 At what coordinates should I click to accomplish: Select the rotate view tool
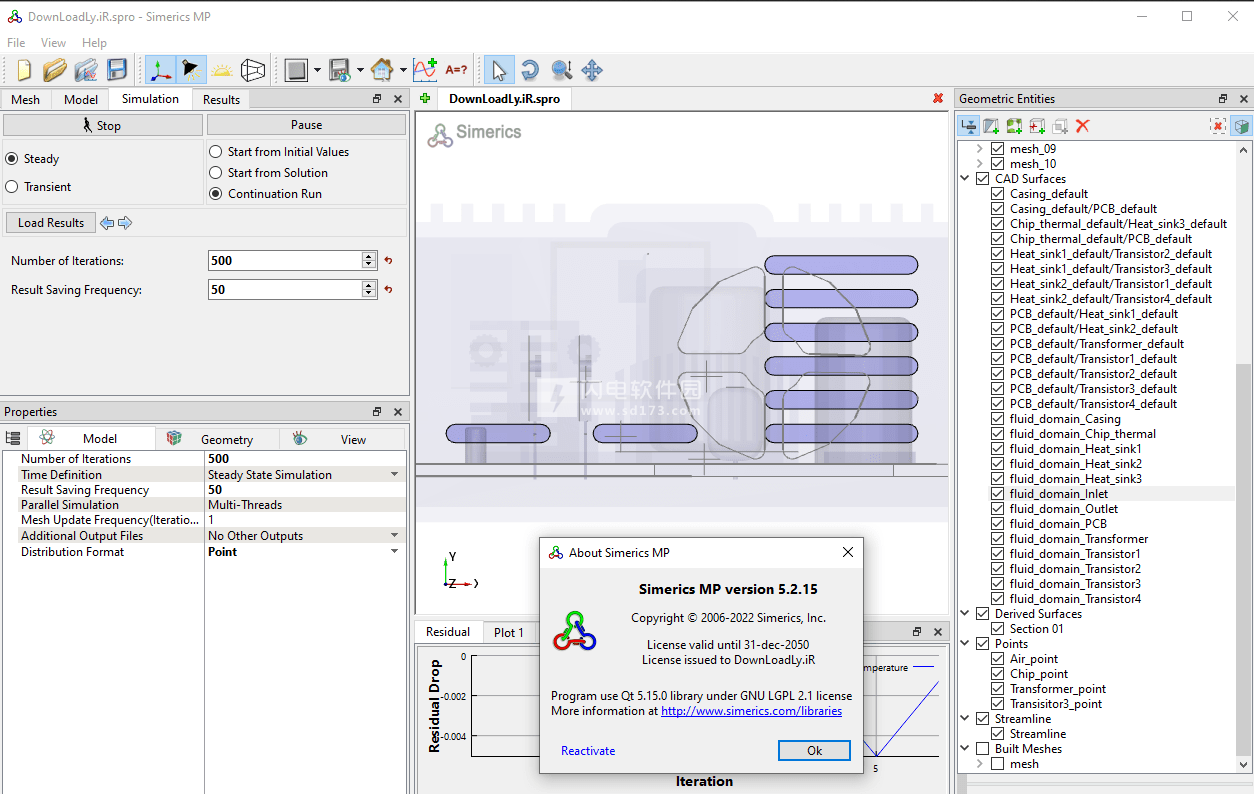coord(530,70)
